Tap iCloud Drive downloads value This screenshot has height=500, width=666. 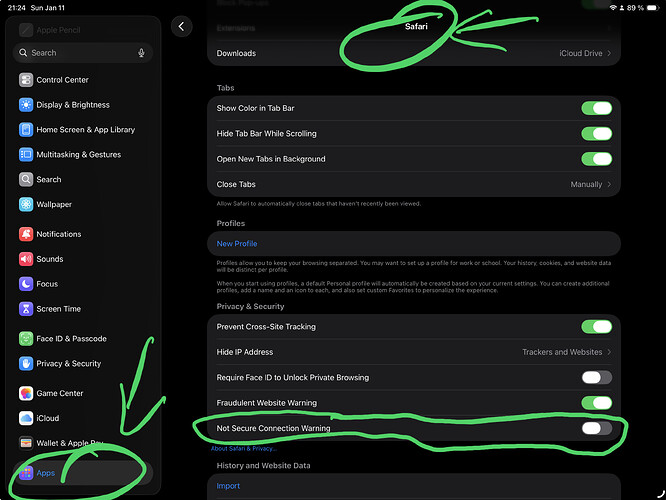581,53
